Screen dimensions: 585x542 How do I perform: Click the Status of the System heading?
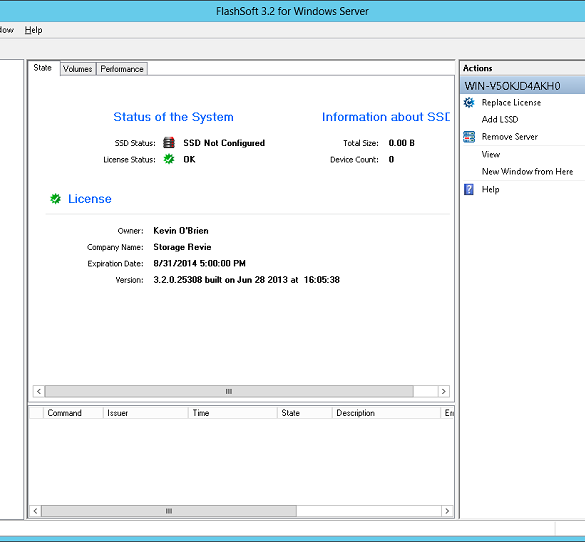click(173, 117)
